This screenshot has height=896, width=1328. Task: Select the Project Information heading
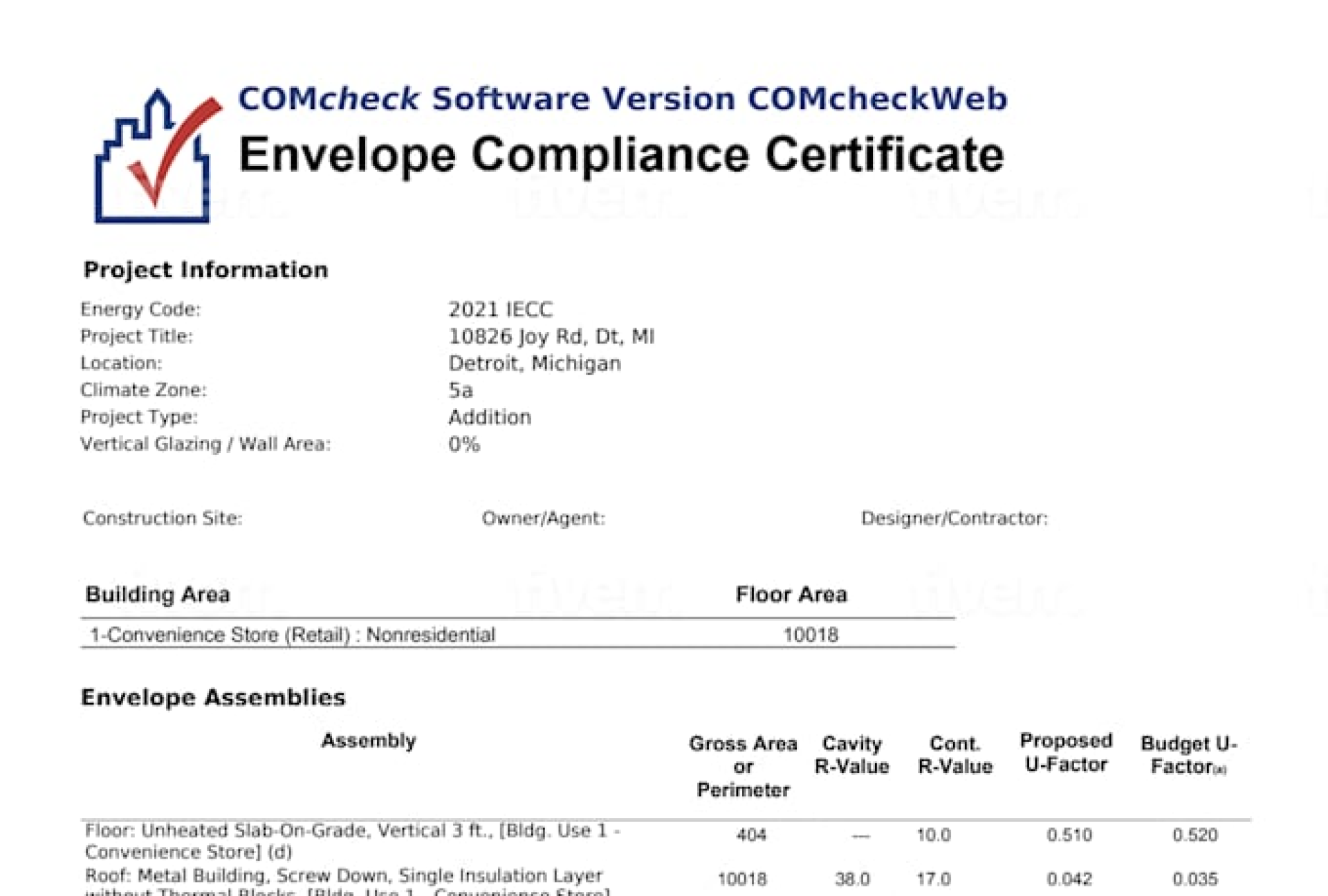(x=205, y=270)
